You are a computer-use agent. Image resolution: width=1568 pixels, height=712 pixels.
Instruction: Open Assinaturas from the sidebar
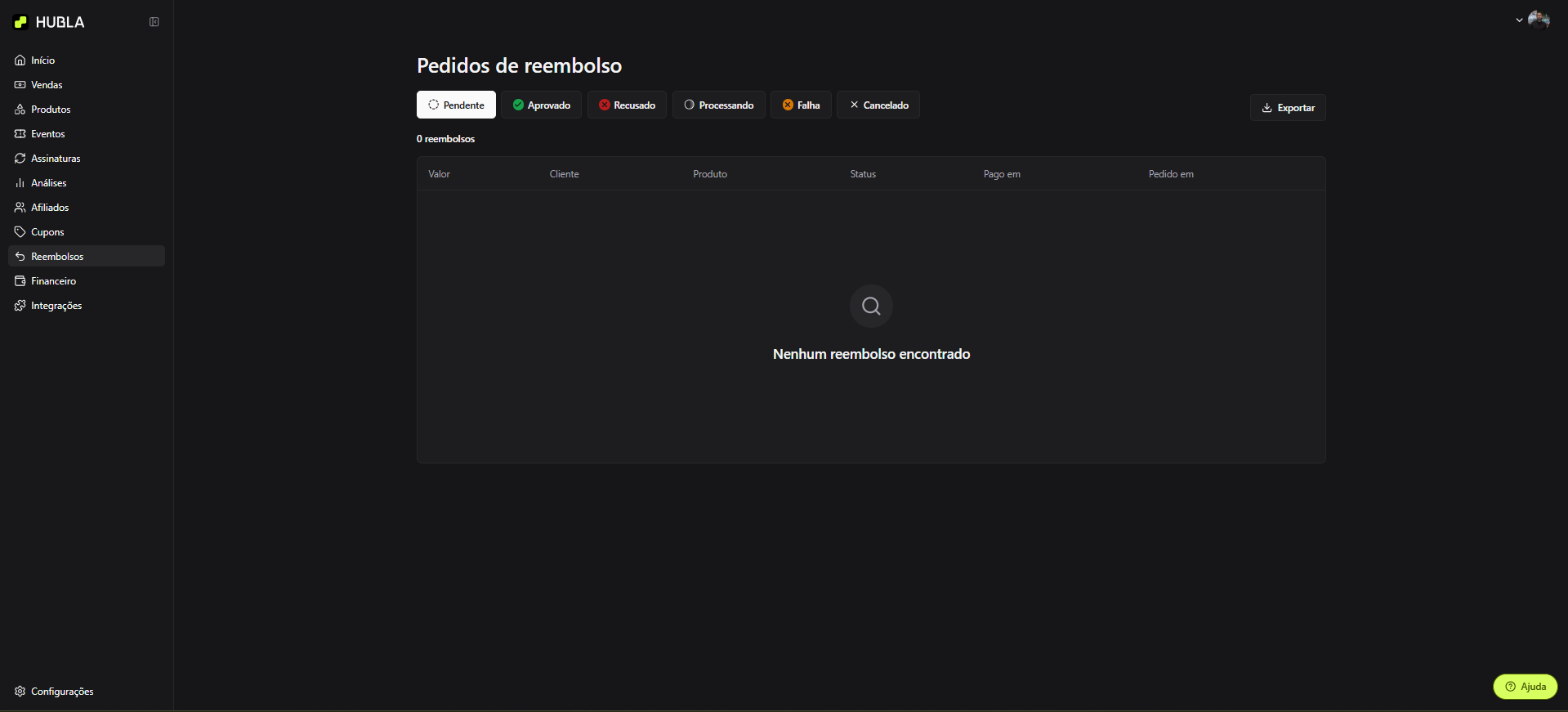click(x=56, y=159)
